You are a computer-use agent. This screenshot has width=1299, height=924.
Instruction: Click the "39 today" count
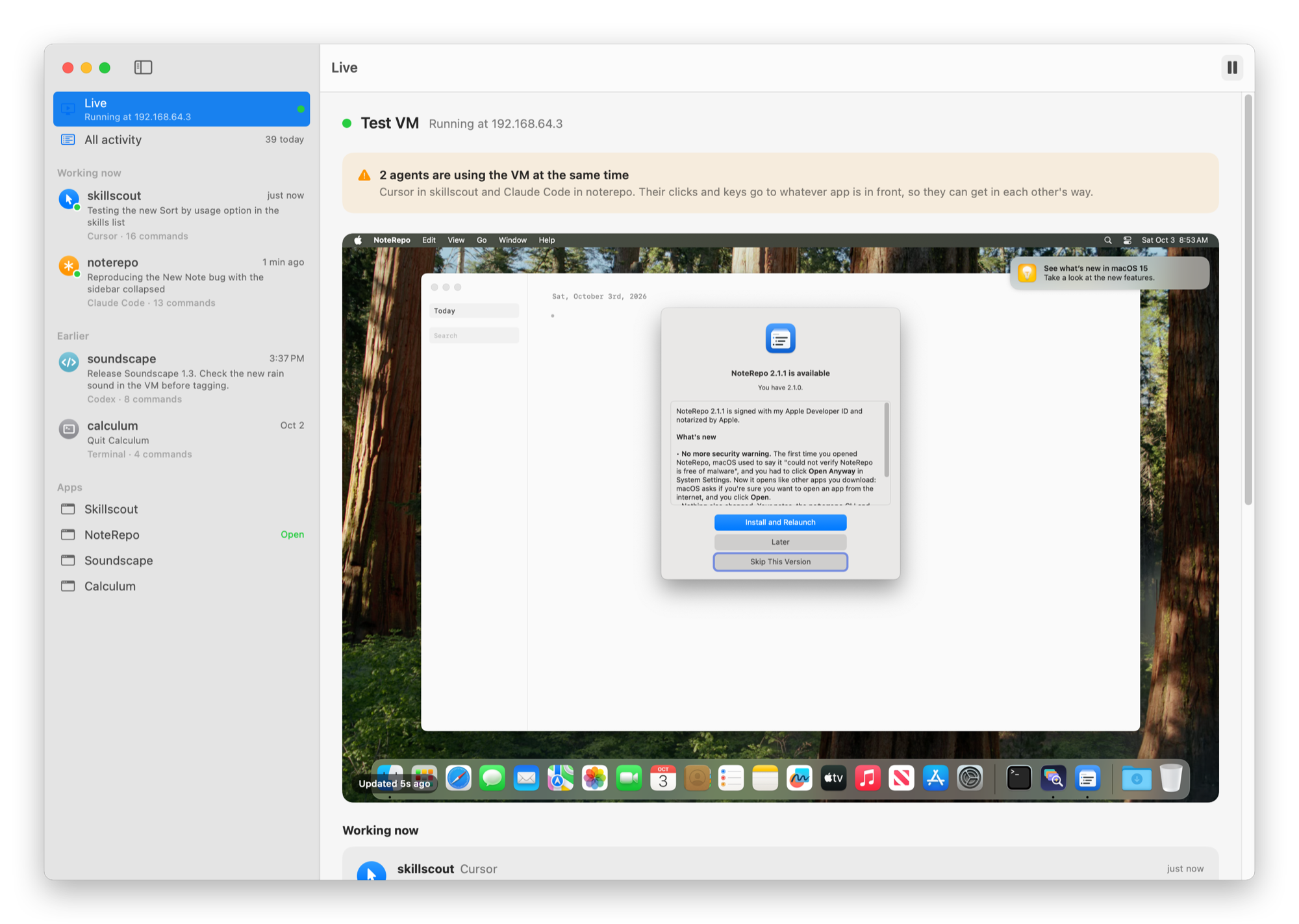(x=284, y=140)
